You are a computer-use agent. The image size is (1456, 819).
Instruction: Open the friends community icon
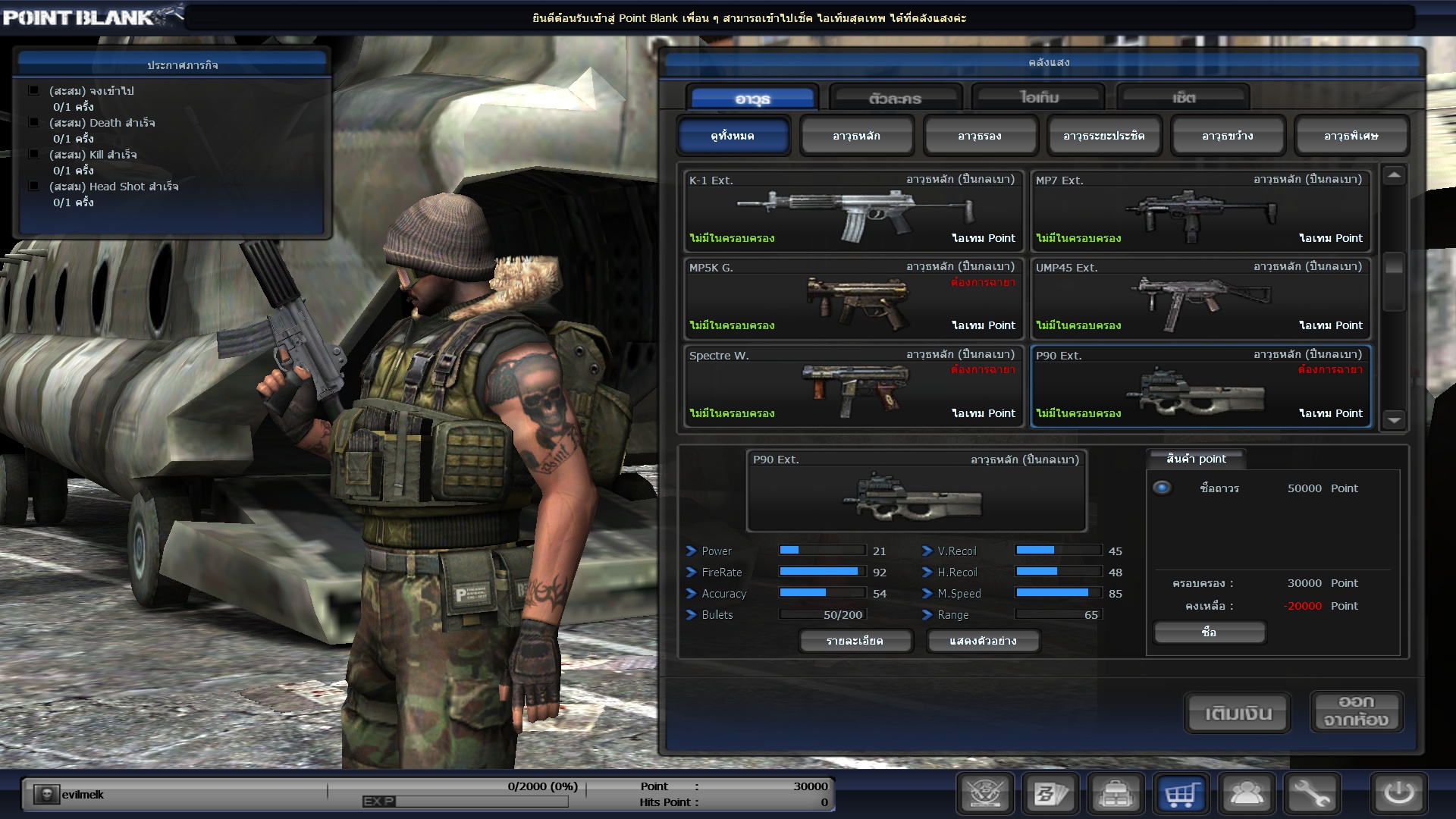tap(1247, 794)
